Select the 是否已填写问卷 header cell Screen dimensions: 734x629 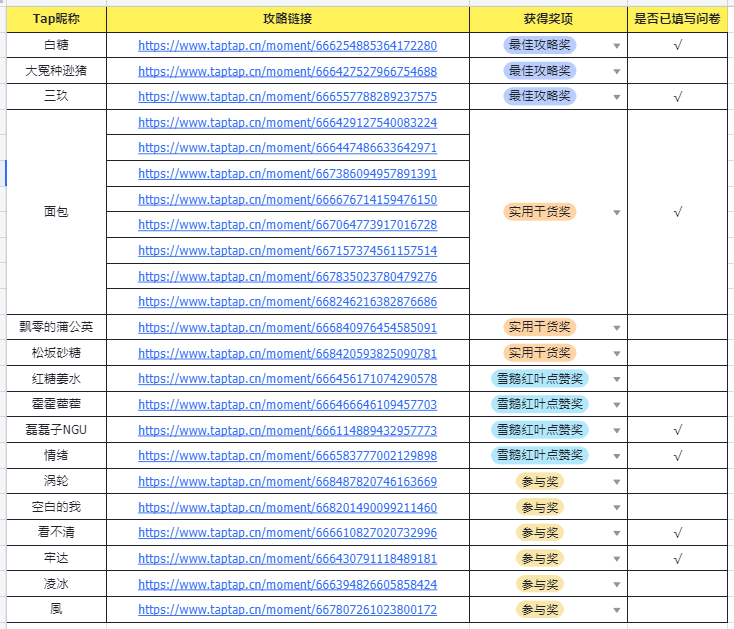click(677, 19)
